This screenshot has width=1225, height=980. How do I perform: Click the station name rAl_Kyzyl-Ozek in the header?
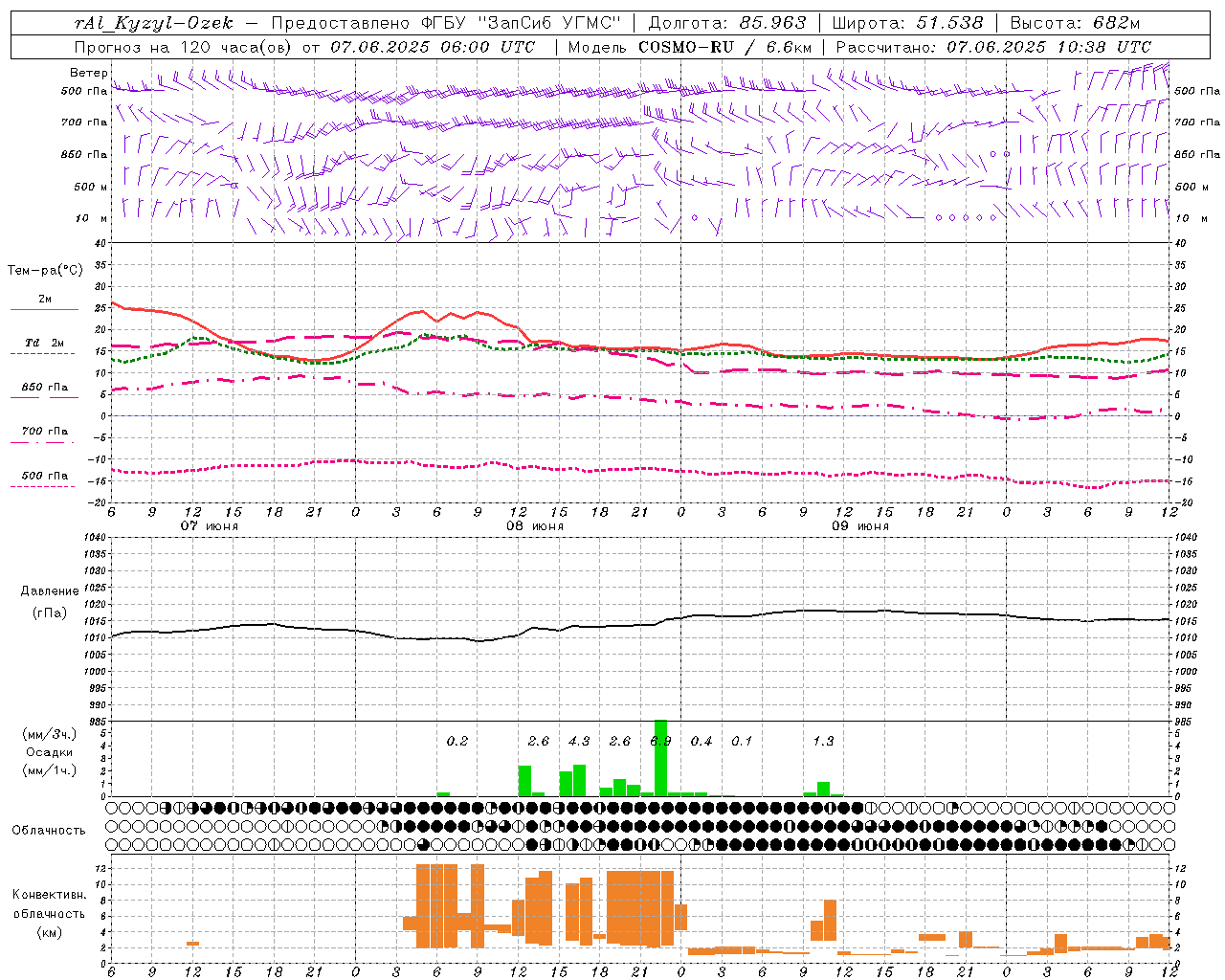tap(154, 23)
